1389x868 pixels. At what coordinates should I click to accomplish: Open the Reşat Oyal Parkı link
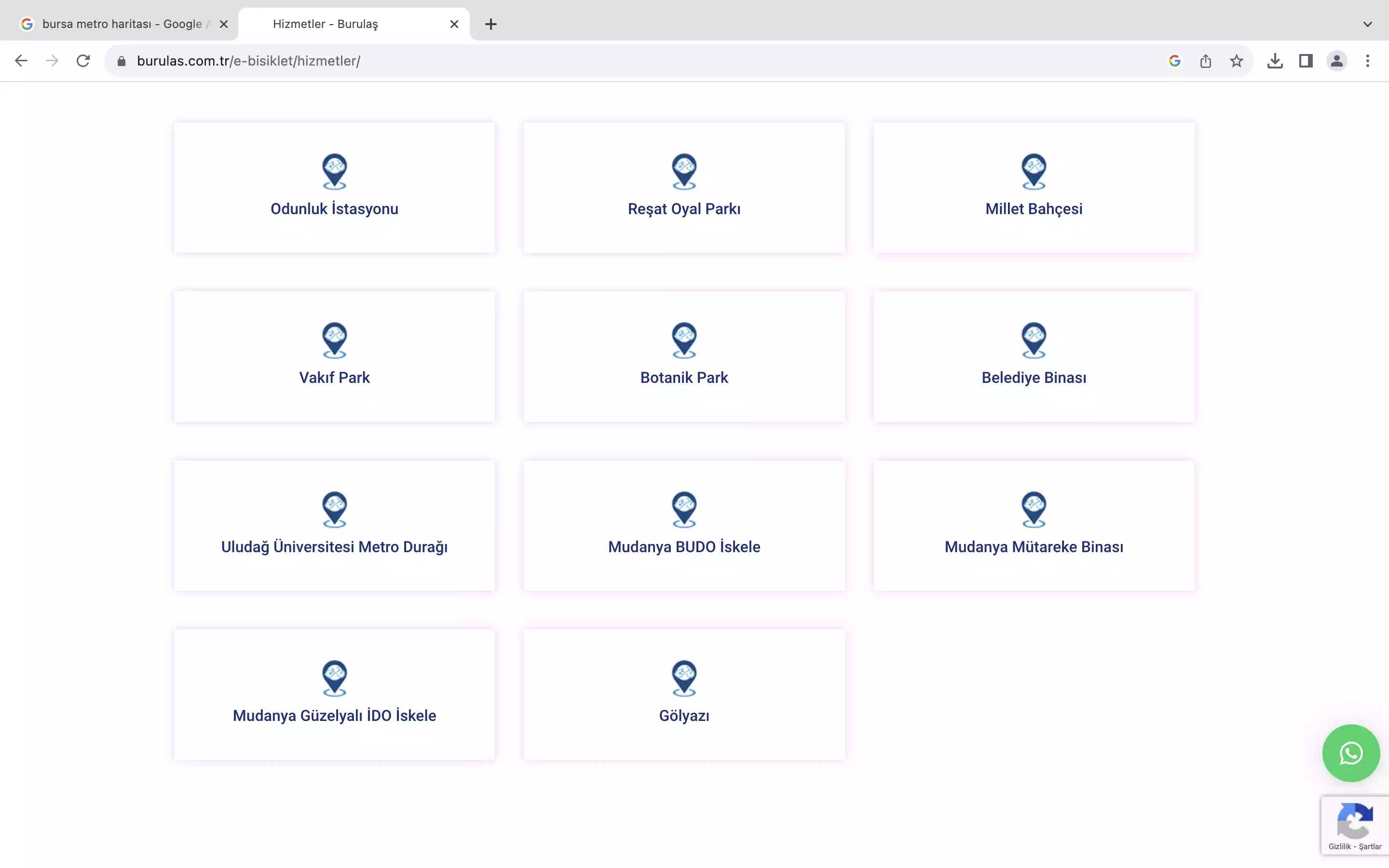(x=684, y=209)
